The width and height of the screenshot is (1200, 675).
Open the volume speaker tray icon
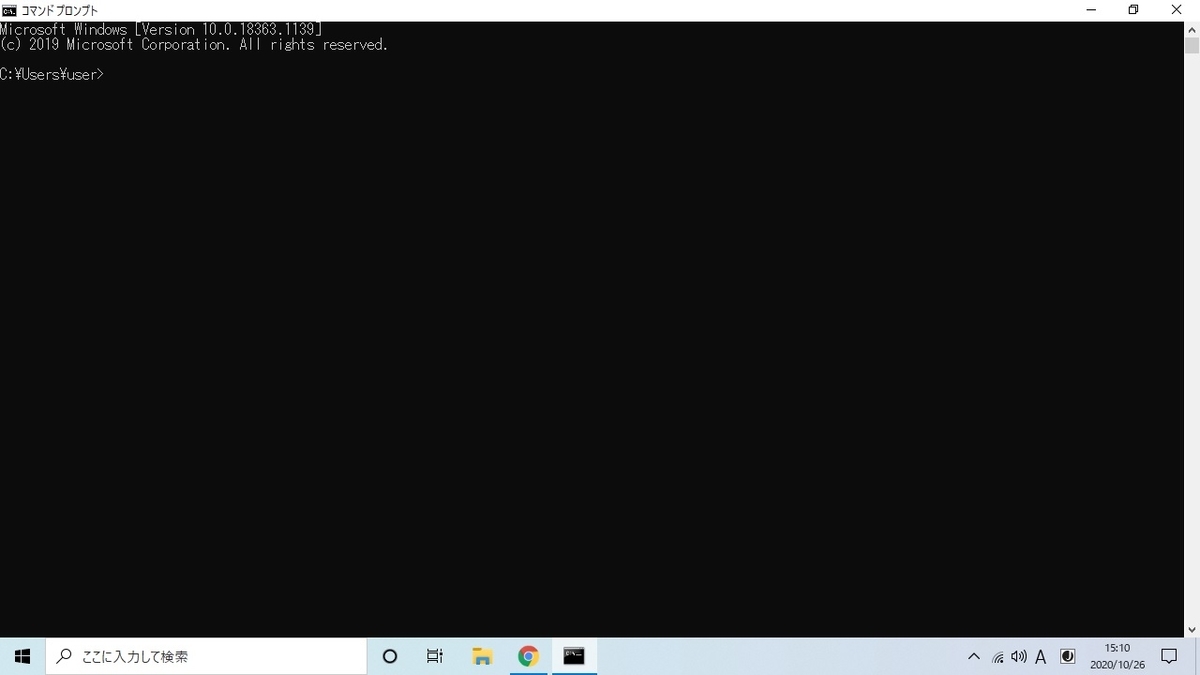(x=1019, y=657)
